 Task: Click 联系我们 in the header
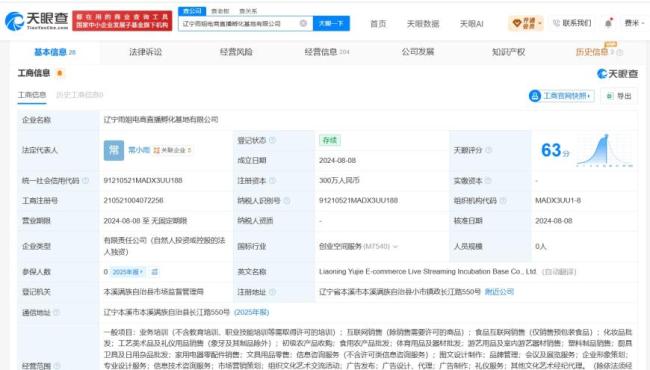pyautogui.click(x=572, y=23)
